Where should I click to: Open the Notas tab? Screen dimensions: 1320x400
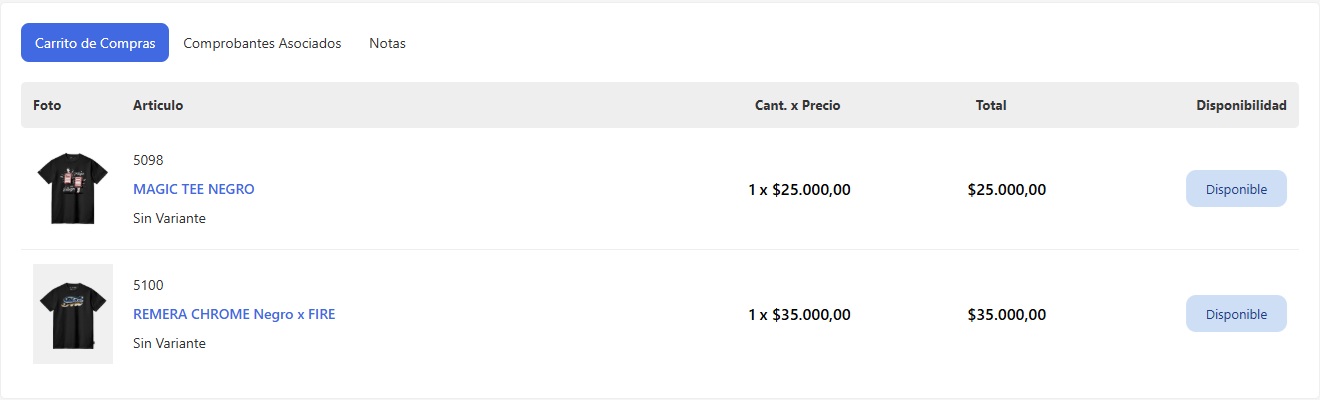coord(387,43)
